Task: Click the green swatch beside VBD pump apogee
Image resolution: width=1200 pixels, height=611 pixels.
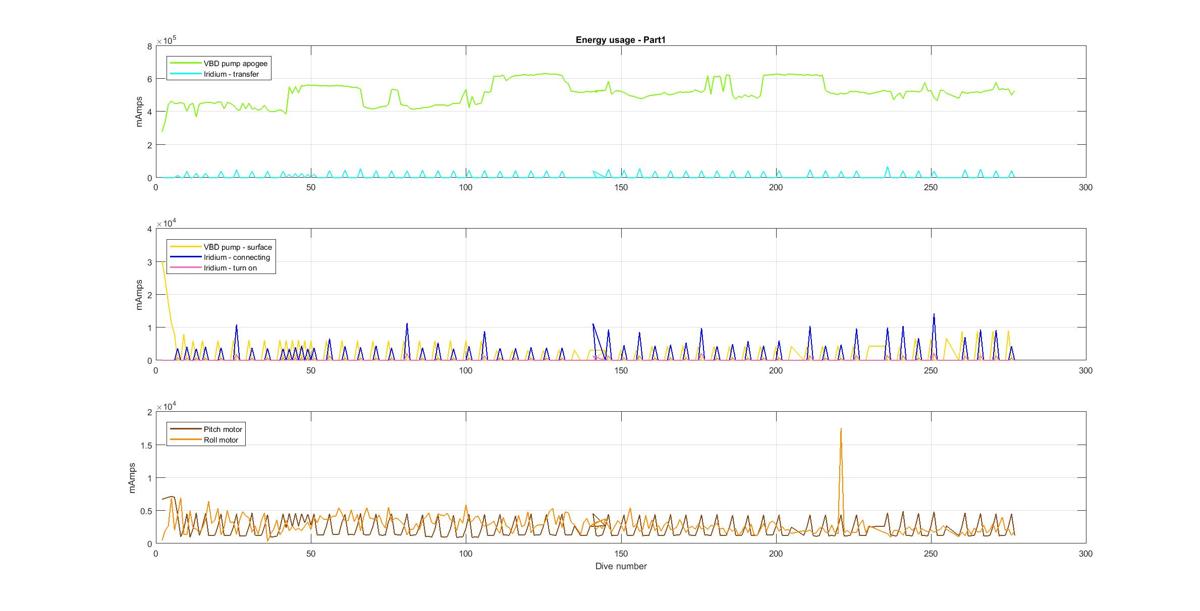Action: 186,63
